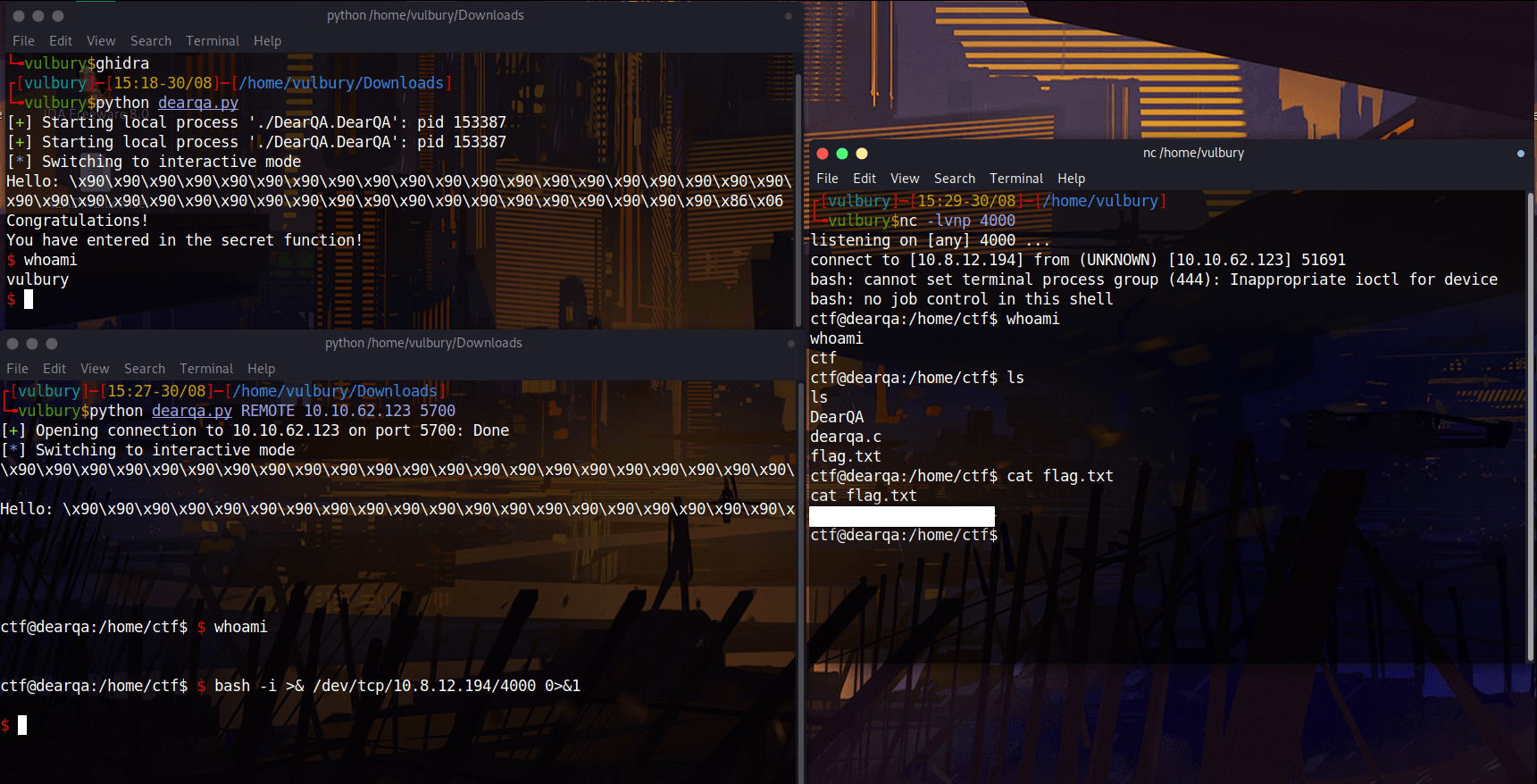Open Terminal menu in the bottom-left python terminal
1537x784 pixels.
click(x=206, y=369)
